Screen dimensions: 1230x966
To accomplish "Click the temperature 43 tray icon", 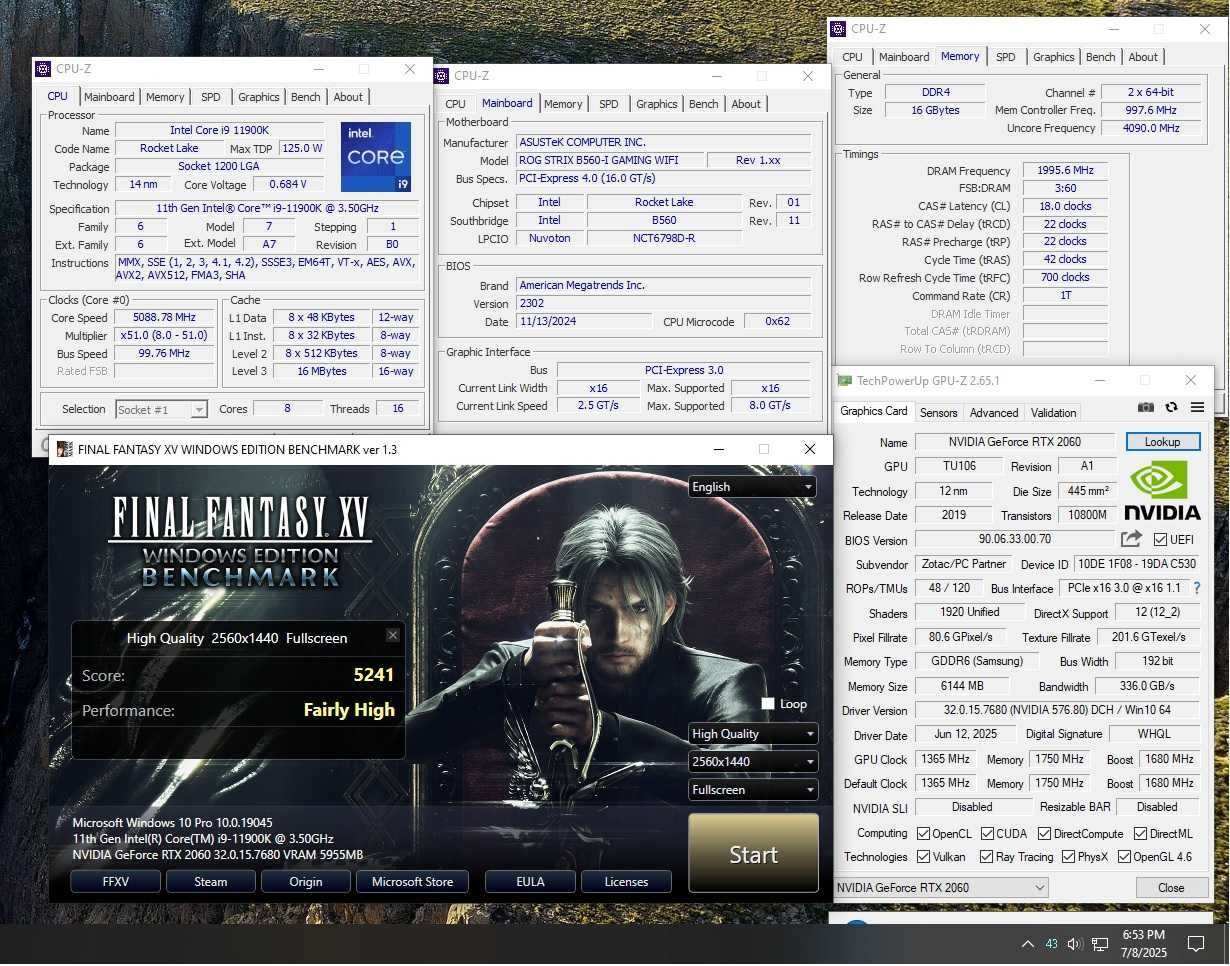I will pos(1051,944).
